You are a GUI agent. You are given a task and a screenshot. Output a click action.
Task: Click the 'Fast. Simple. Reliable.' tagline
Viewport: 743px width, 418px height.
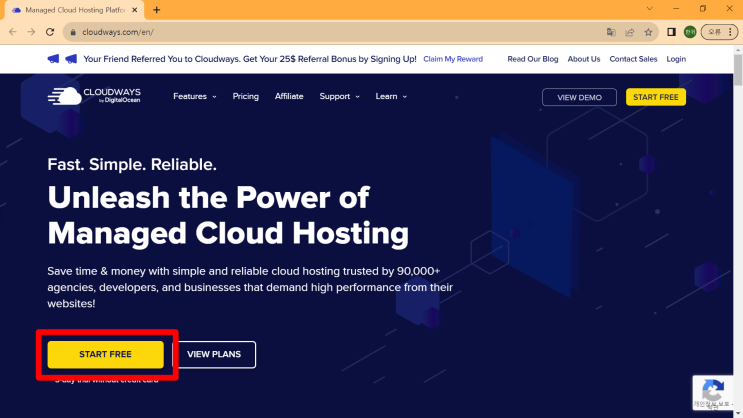(x=132, y=164)
